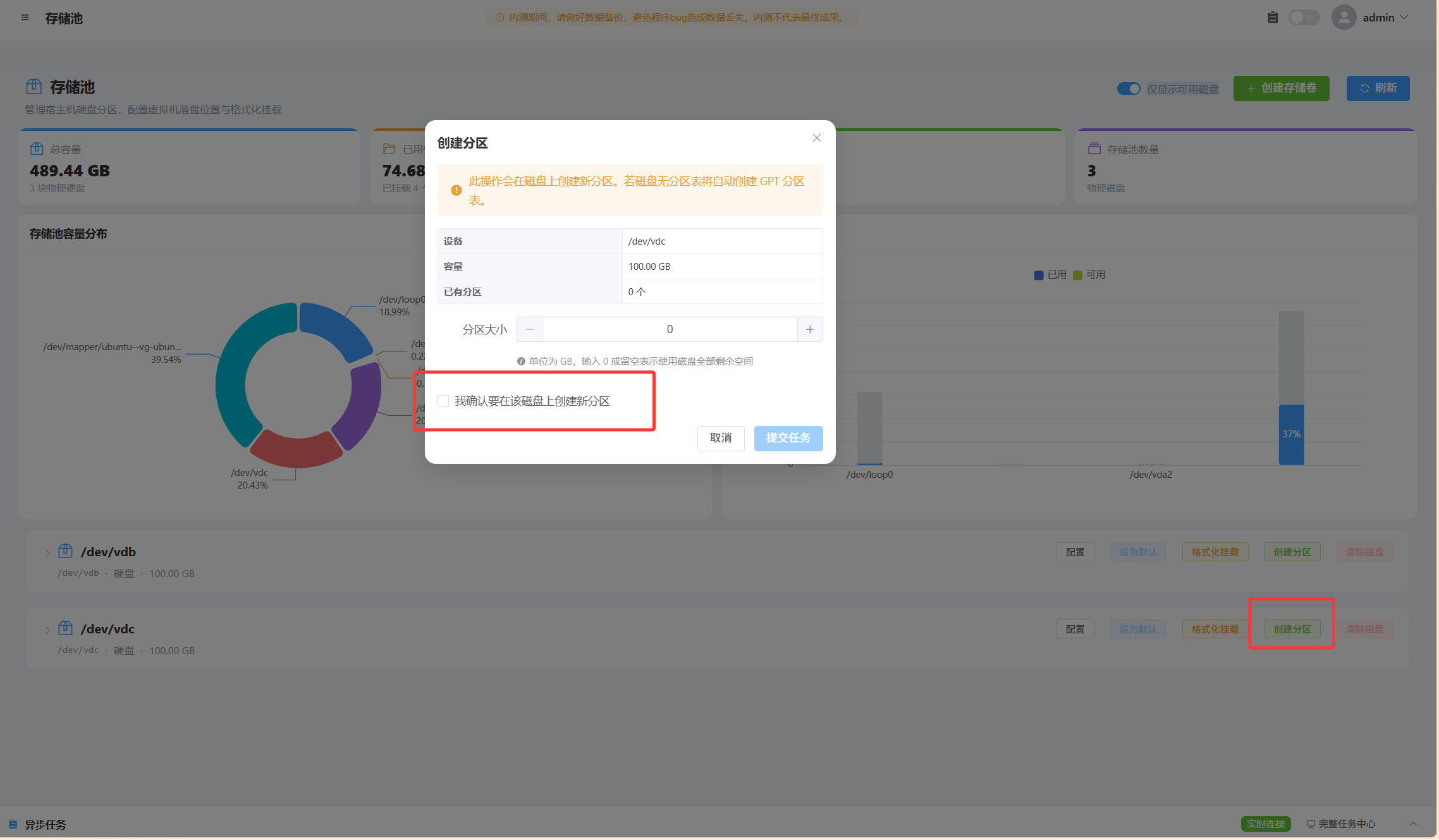The image size is (1439, 840).
Task: Click the 已用 folder card icon
Action: tap(389, 149)
